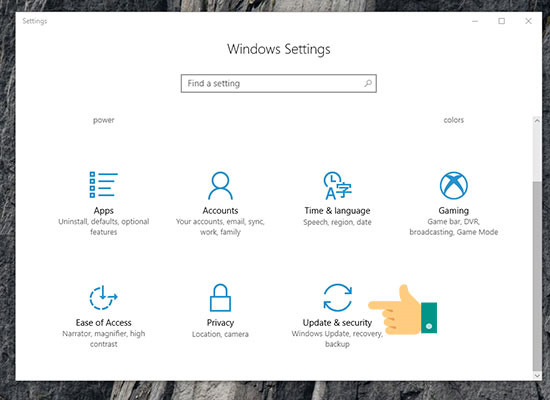550x400 pixels.
Task: Click 'Game bar, DVR, broadcasting' description
Action: pos(454,227)
